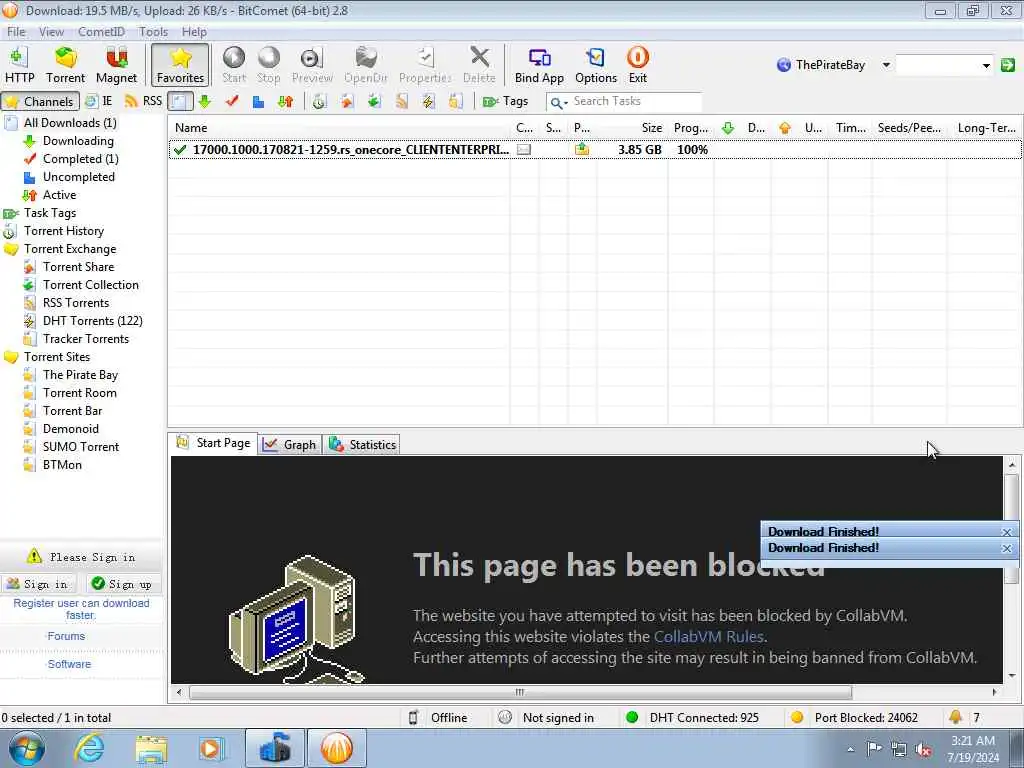Select the Start Page tab
This screenshot has width=1024, height=768.
pos(213,443)
